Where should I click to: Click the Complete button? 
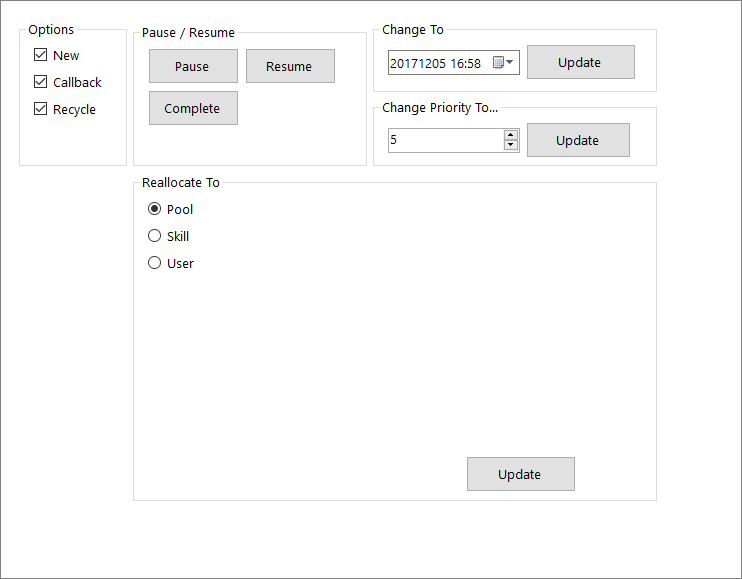[193, 108]
